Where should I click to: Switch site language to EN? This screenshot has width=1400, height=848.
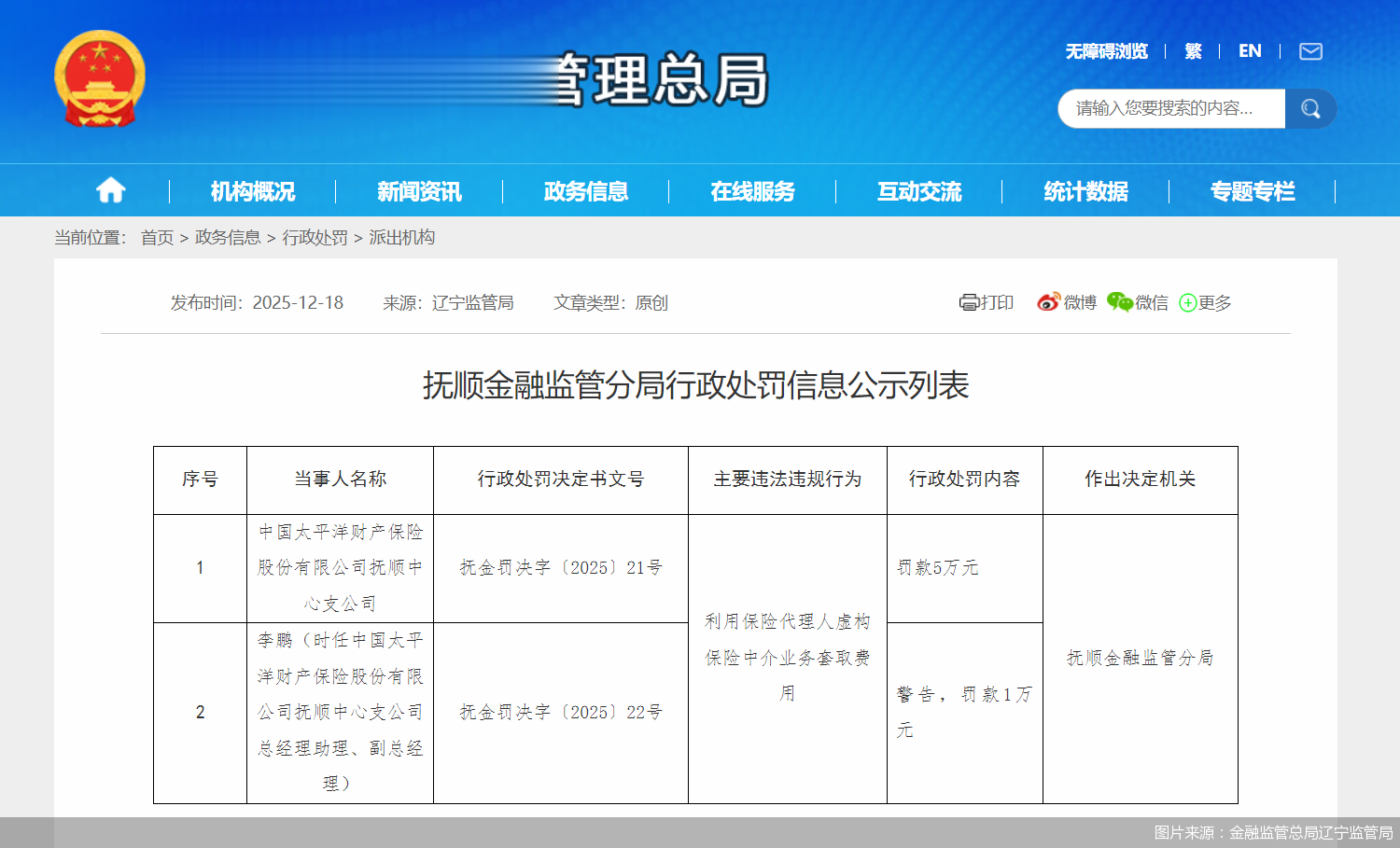1250,51
